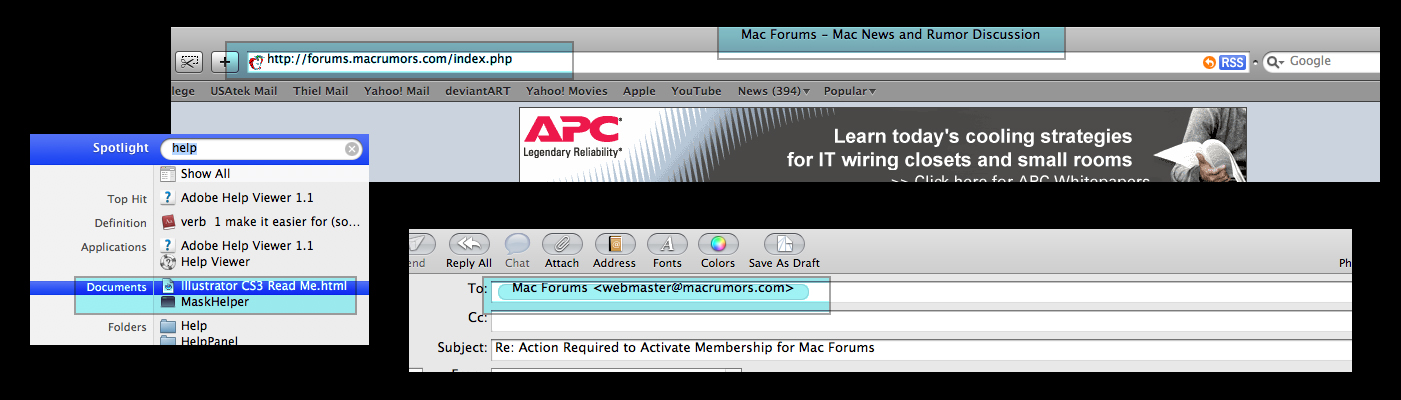Image resolution: width=1401 pixels, height=400 pixels.
Task: Open USAtek Mail bookmark
Action: (244, 91)
